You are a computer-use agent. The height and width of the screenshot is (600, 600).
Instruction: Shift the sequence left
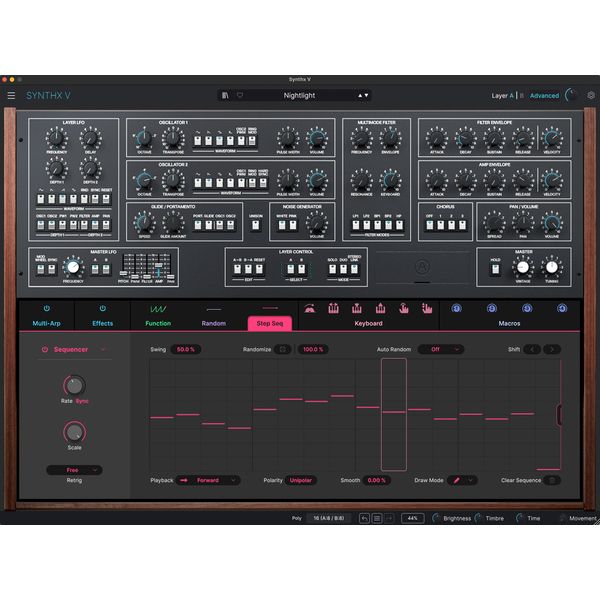pos(532,349)
